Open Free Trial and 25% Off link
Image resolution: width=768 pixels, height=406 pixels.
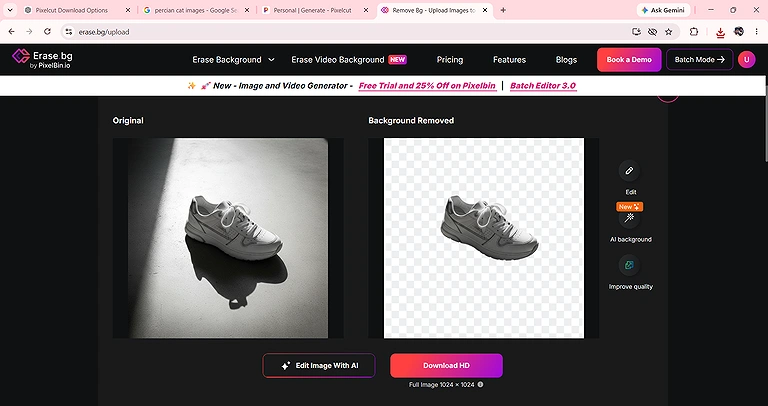(x=427, y=86)
